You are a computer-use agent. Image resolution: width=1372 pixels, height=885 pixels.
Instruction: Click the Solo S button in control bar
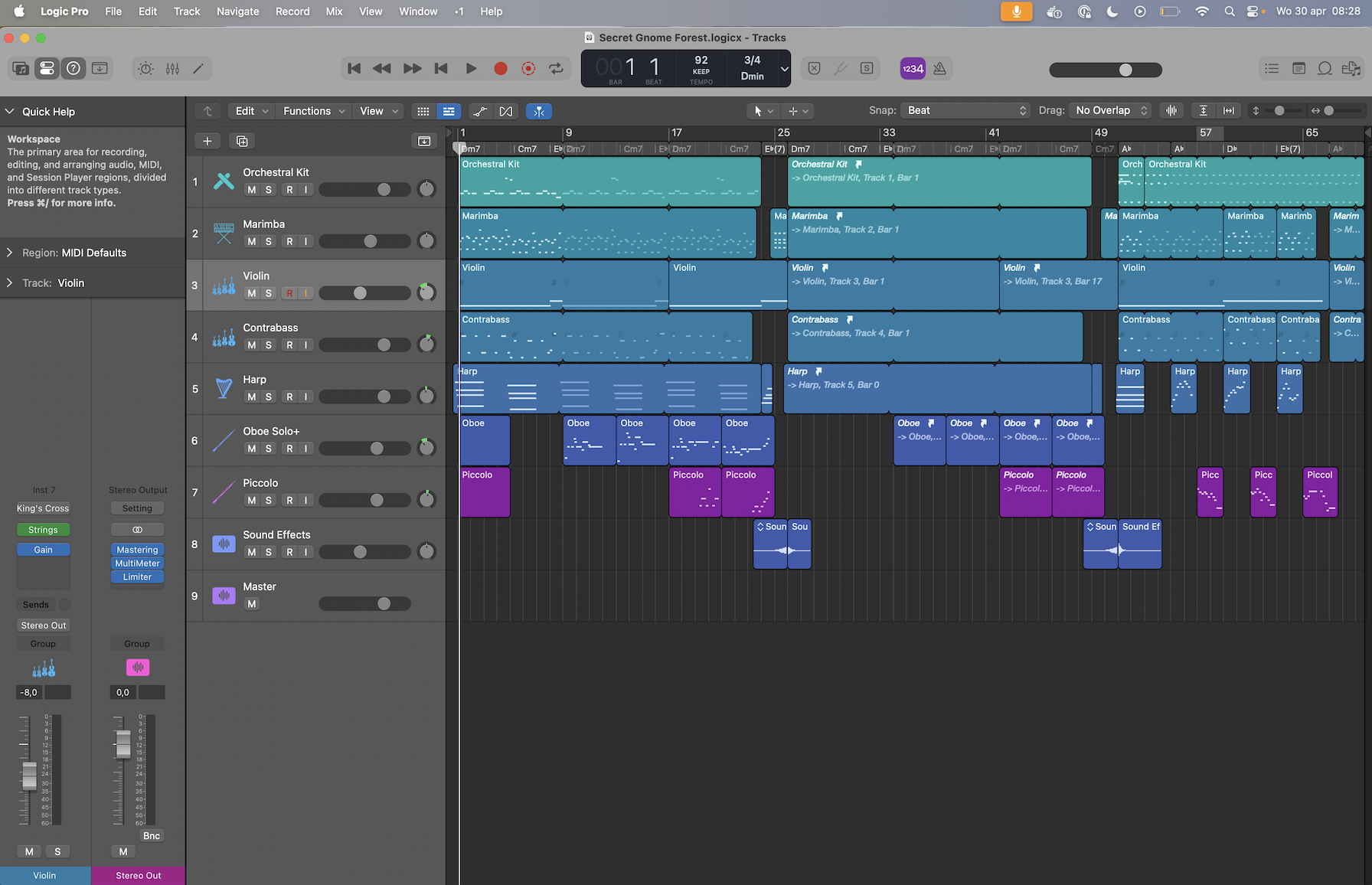pyautogui.click(x=867, y=68)
